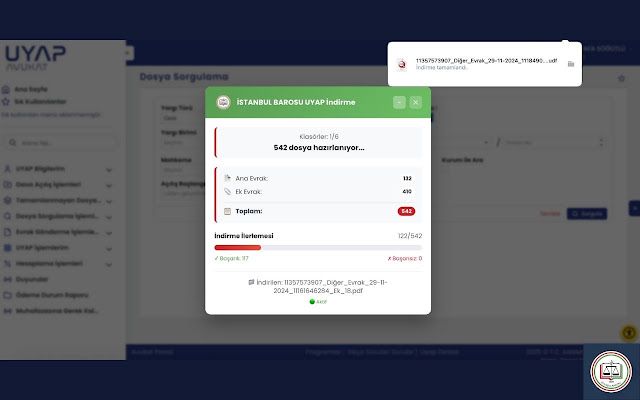Click into the sidebar menu search field
640x400 pixels.
pyautogui.click(x=62, y=142)
